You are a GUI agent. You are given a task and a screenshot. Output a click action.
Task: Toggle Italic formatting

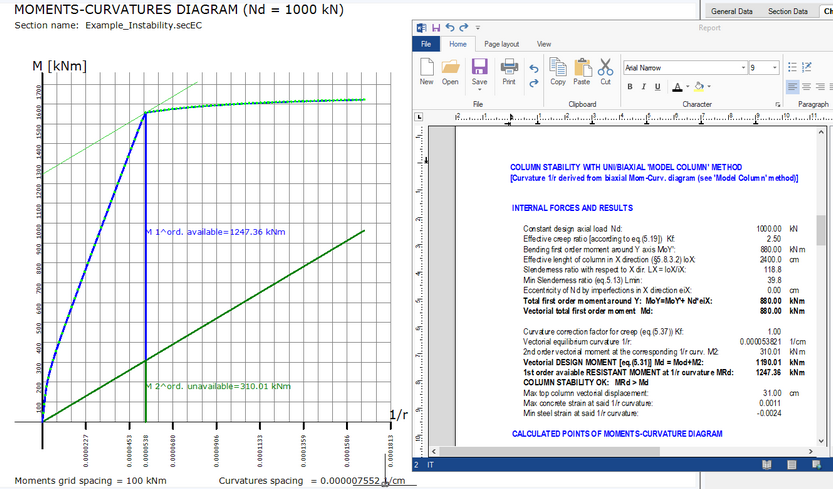pyautogui.click(x=643, y=87)
